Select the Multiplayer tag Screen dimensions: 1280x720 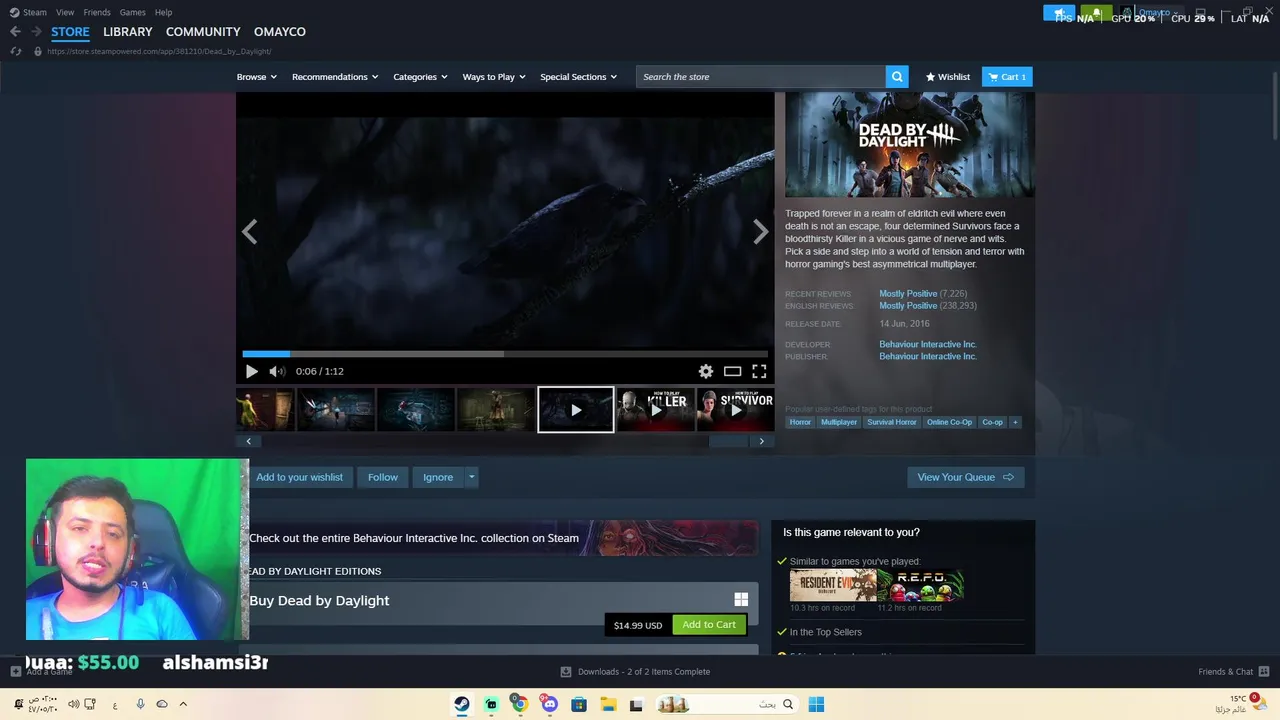[x=839, y=422]
